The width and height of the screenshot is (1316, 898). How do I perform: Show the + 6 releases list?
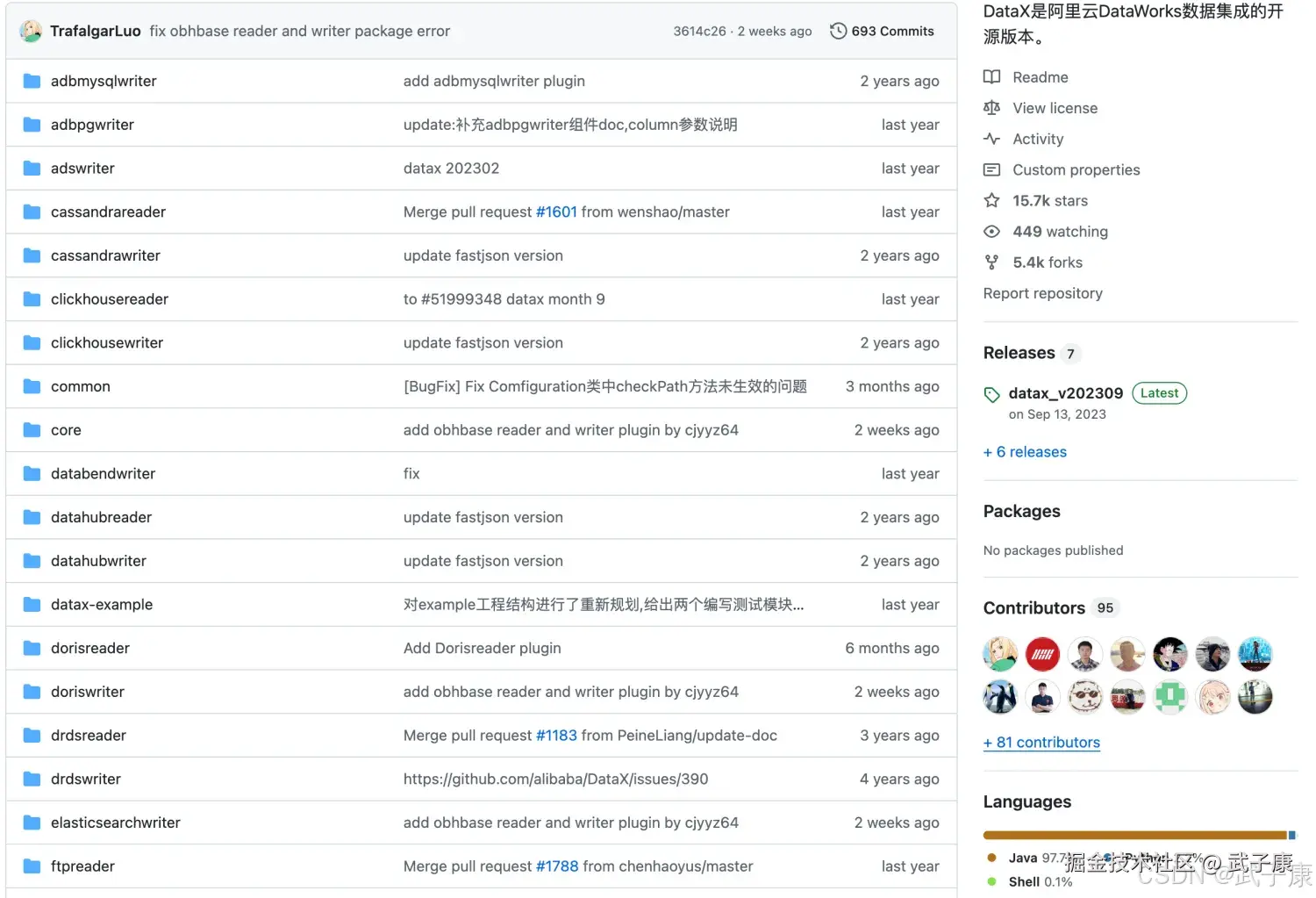pos(1025,452)
